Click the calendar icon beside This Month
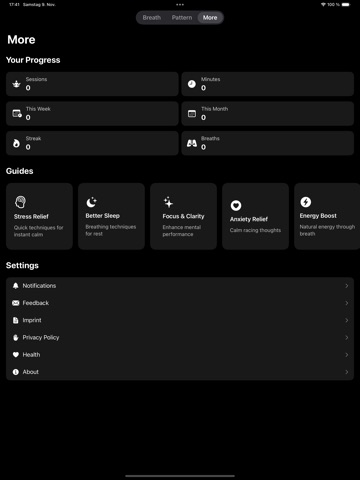 (x=192, y=114)
